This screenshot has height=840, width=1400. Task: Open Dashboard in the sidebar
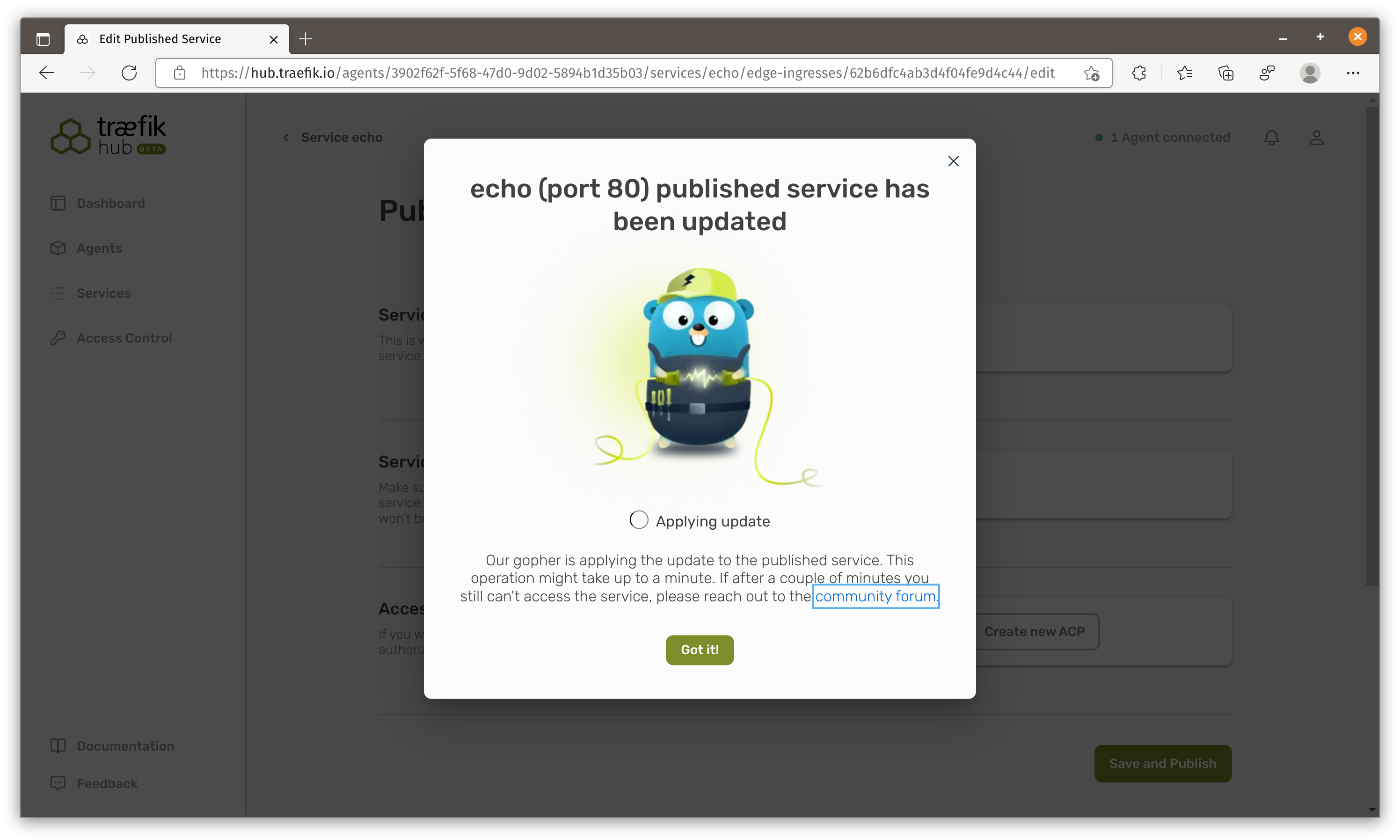[110, 203]
